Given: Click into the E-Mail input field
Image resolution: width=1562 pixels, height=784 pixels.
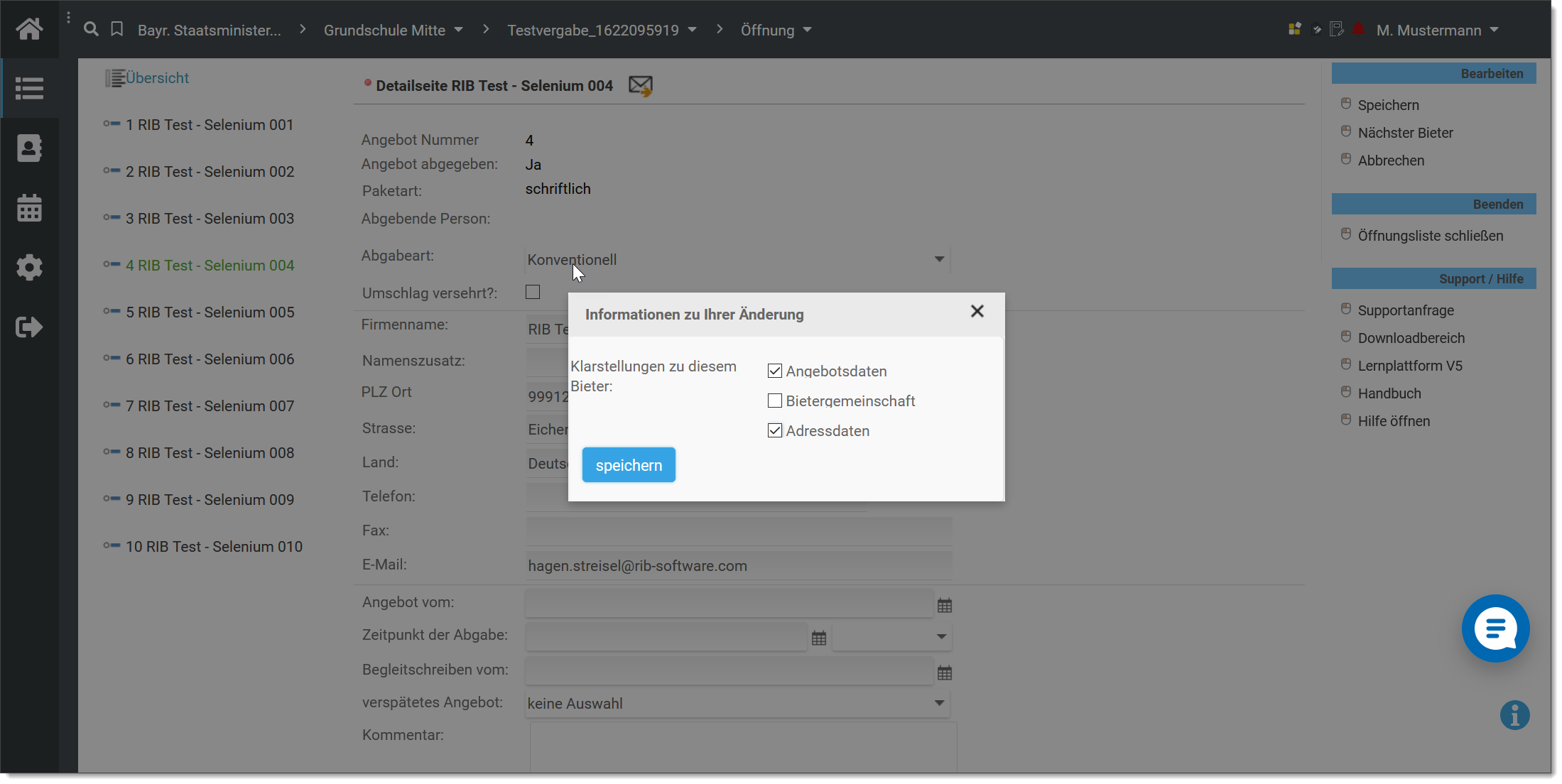Looking at the screenshot, I should [739, 565].
